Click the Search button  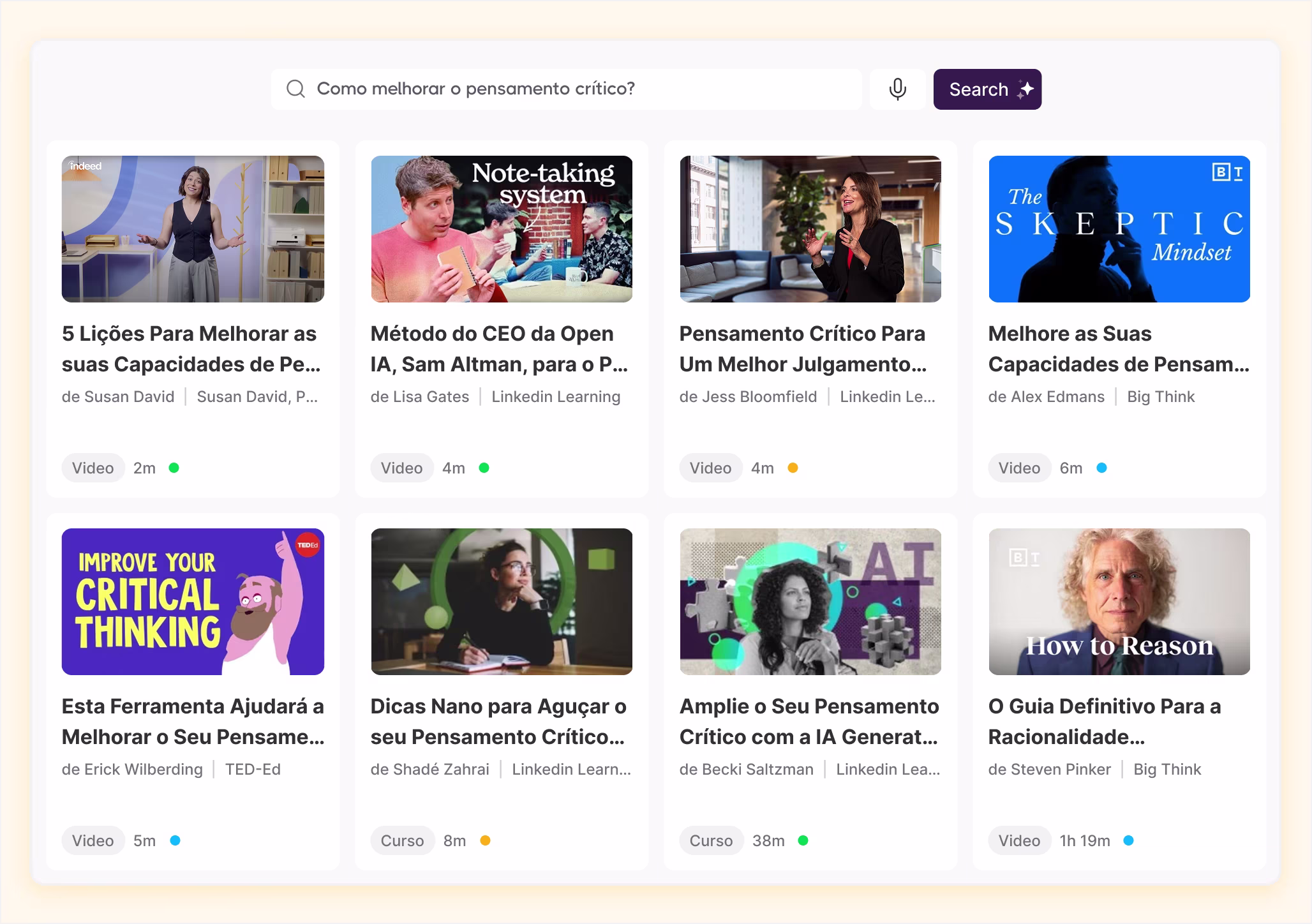[x=987, y=89]
